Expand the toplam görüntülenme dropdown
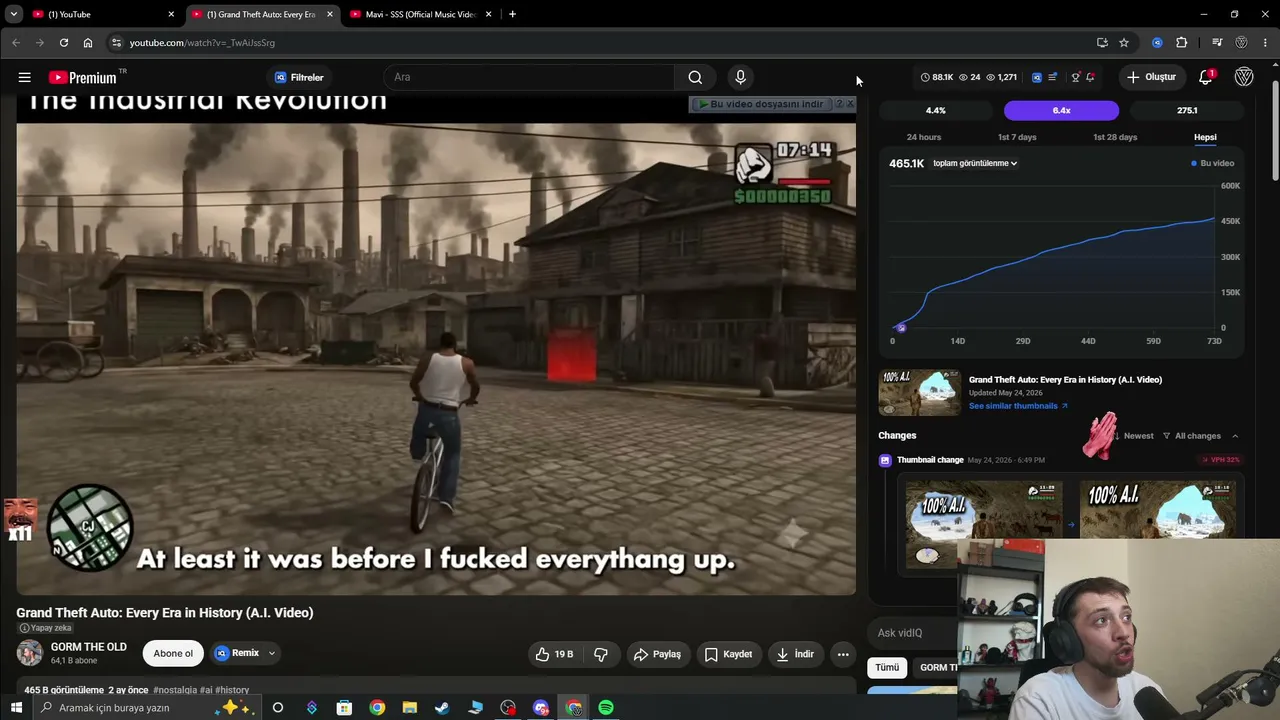Viewport: 1280px width, 720px height. 975,163
